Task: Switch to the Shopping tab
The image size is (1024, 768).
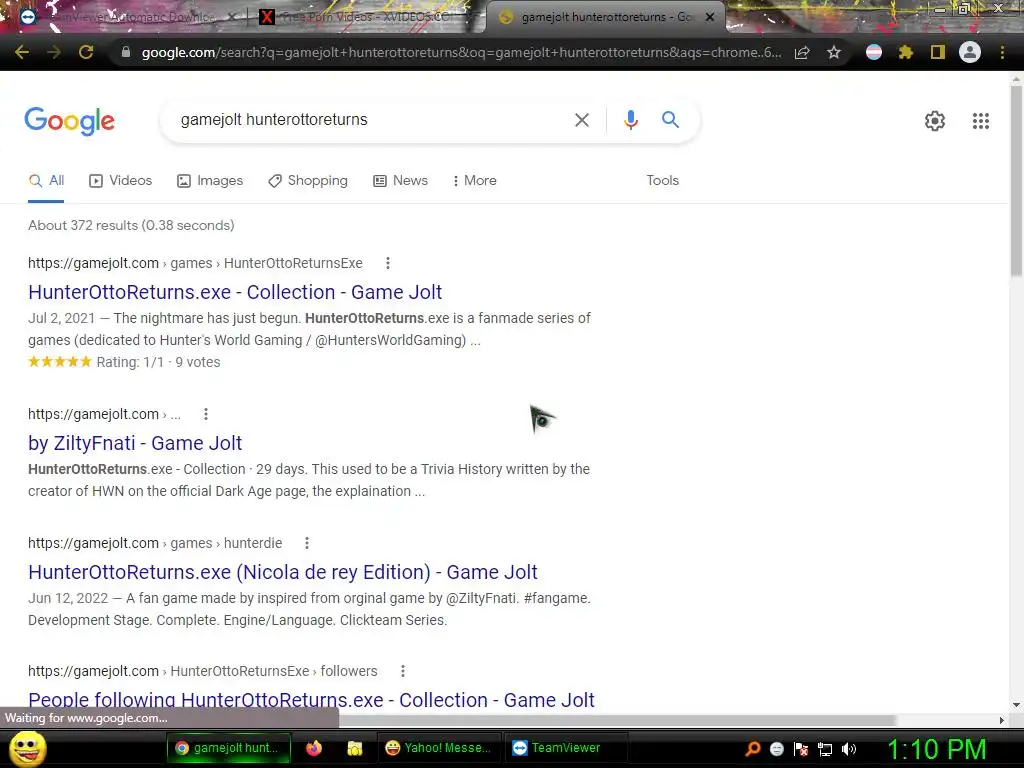Action: tap(308, 181)
